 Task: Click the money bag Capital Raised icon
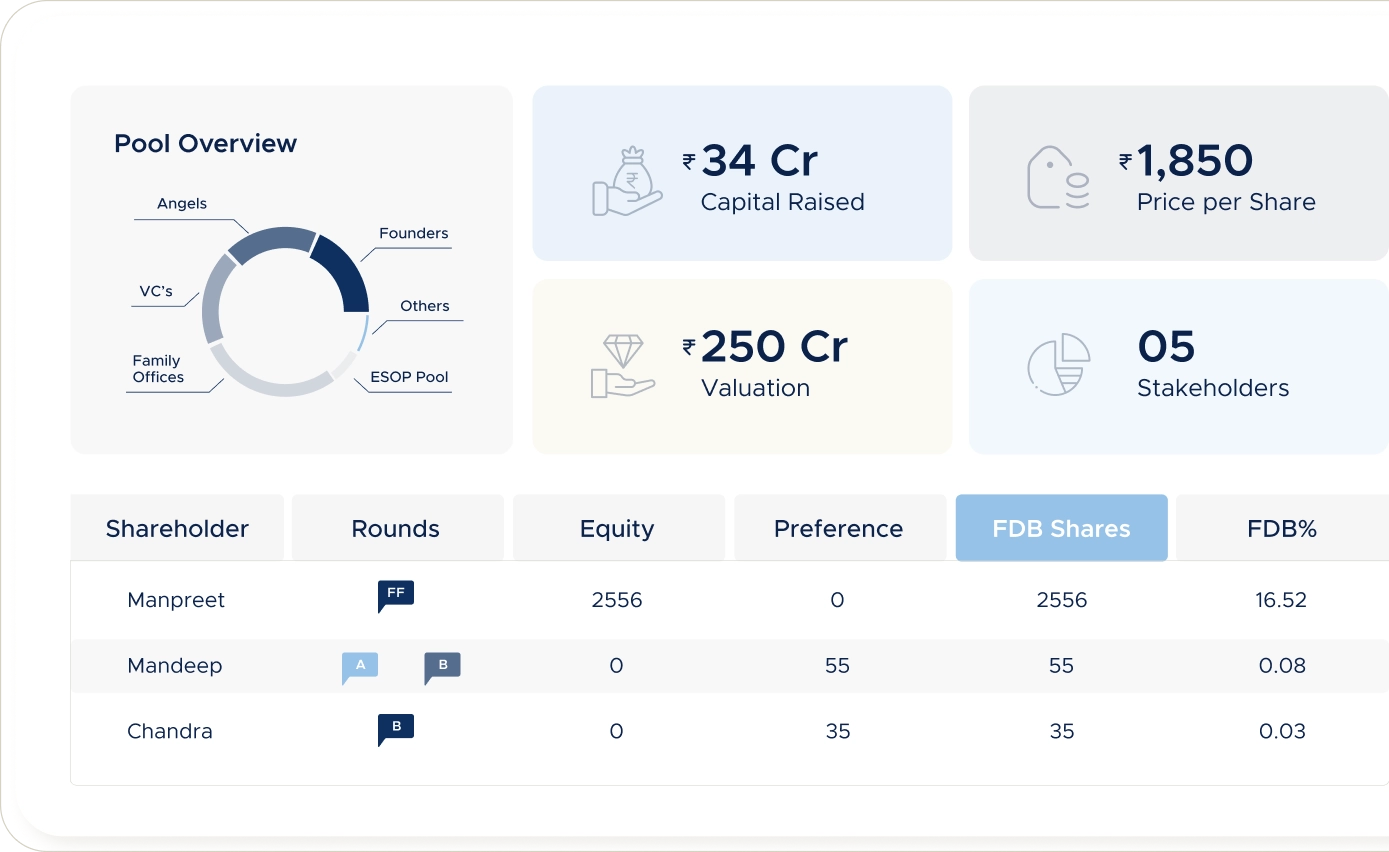coord(627,181)
